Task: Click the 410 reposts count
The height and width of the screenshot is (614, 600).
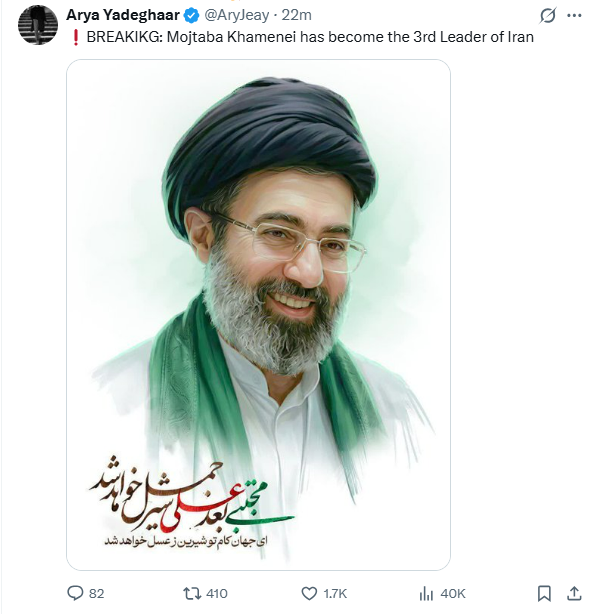Action: 217,594
